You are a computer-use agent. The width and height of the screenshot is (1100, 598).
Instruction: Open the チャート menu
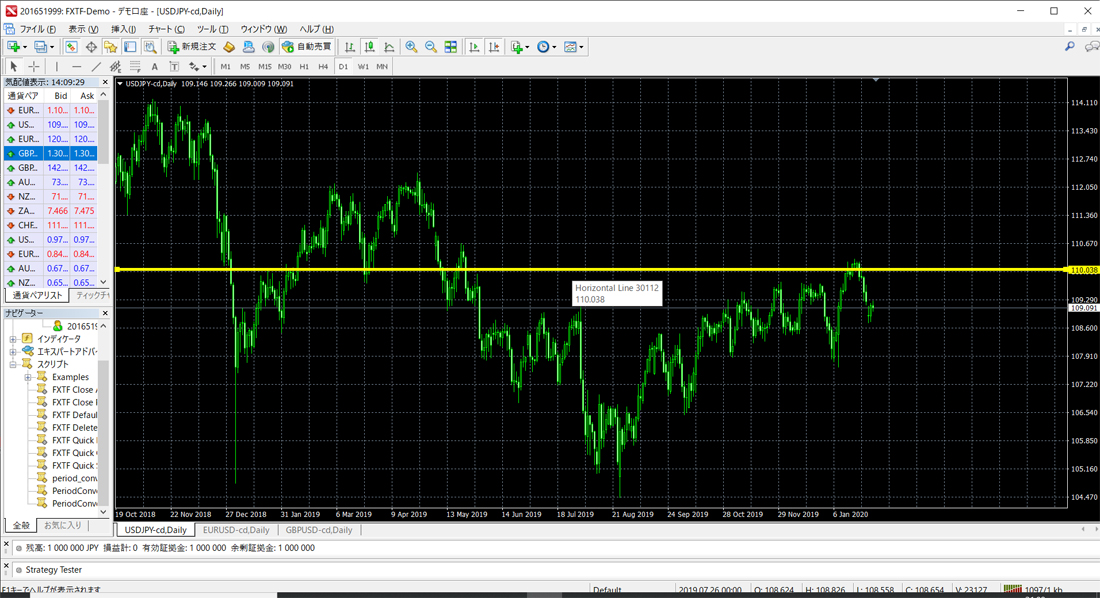(x=166, y=29)
